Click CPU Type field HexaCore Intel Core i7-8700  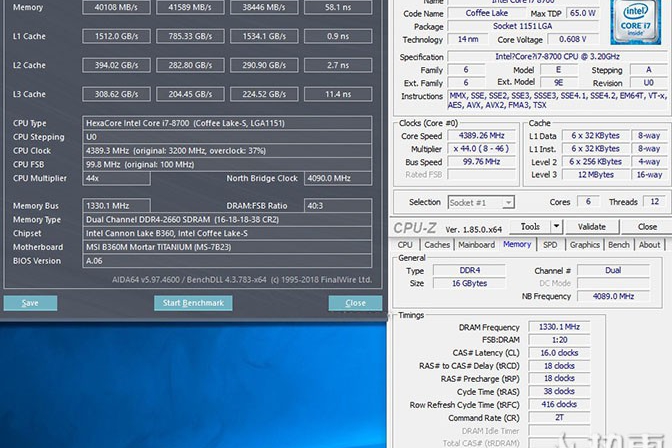click(227, 123)
